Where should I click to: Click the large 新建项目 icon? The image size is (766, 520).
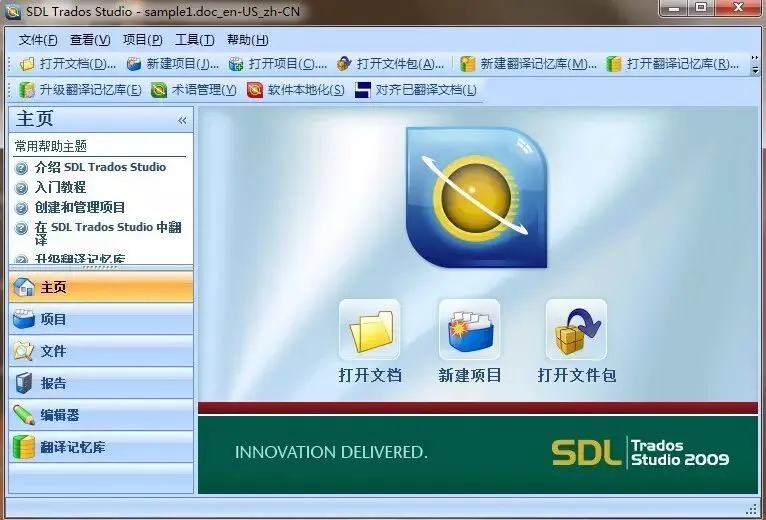click(469, 330)
